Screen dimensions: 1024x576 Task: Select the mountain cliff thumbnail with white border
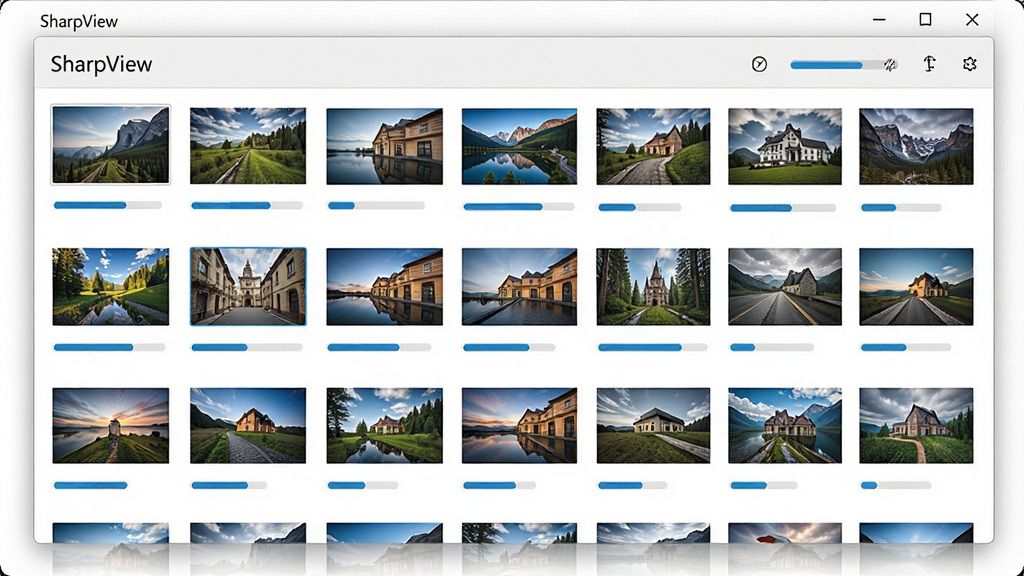[x=111, y=144]
